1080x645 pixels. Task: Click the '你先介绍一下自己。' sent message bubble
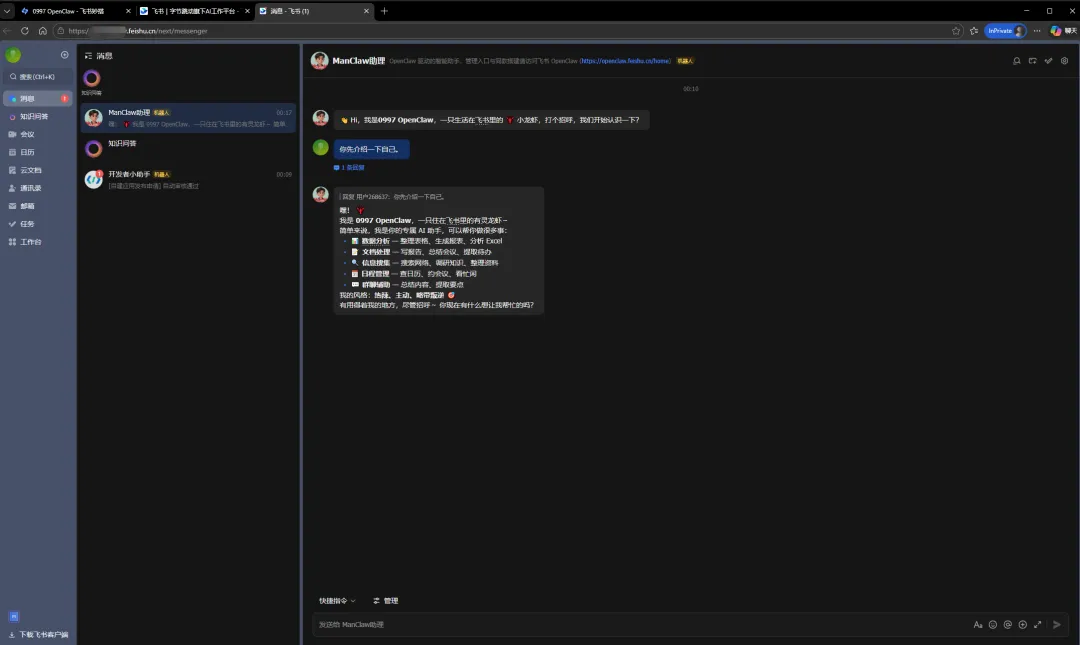pyautogui.click(x=371, y=149)
